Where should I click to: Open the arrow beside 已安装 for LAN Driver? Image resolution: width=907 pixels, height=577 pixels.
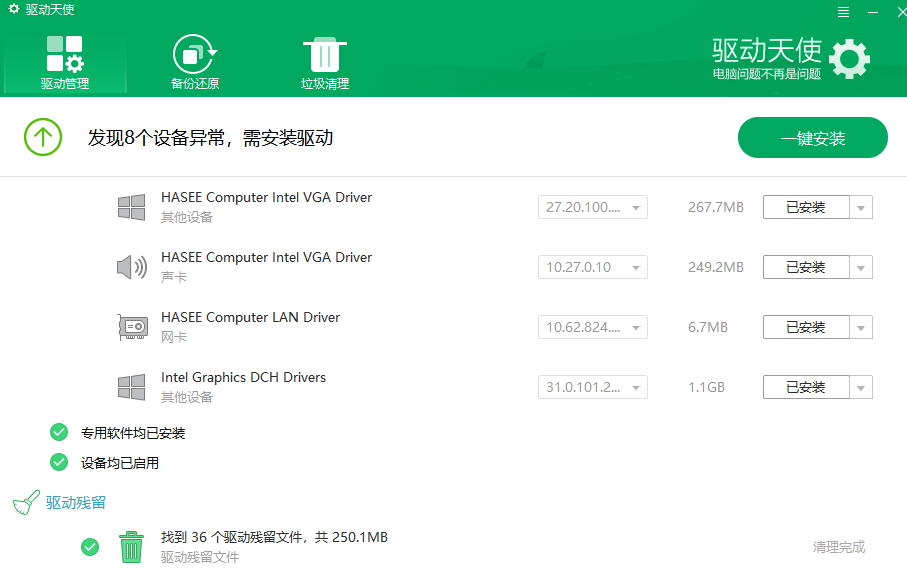[x=861, y=328]
